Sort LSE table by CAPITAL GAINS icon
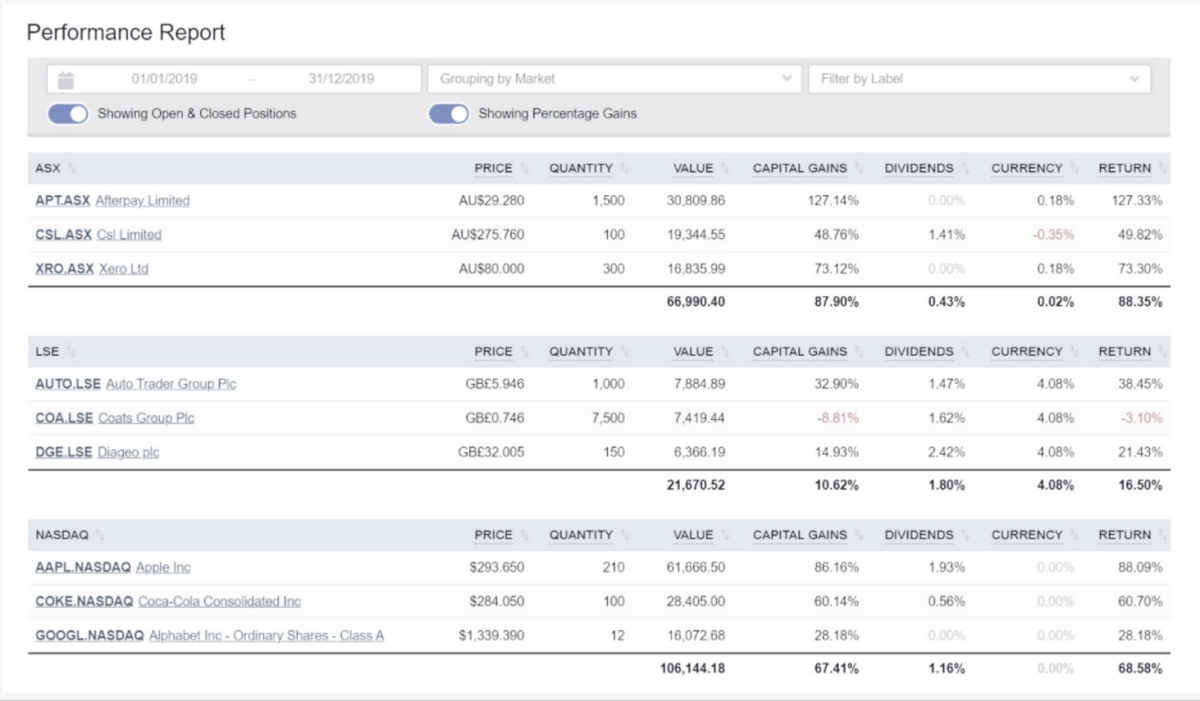The width and height of the screenshot is (1200, 701). point(859,352)
